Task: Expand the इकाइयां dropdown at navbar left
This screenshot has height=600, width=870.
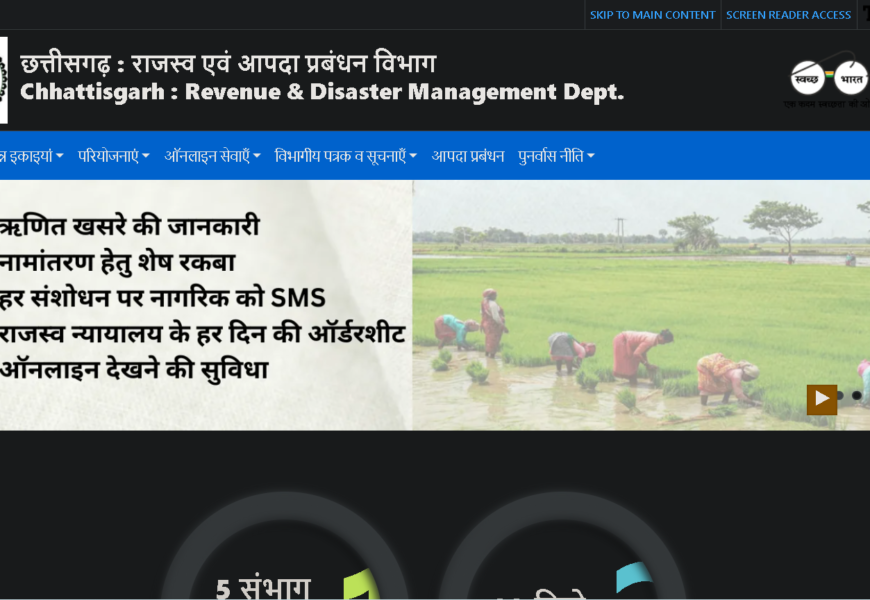Action: click(x=31, y=156)
